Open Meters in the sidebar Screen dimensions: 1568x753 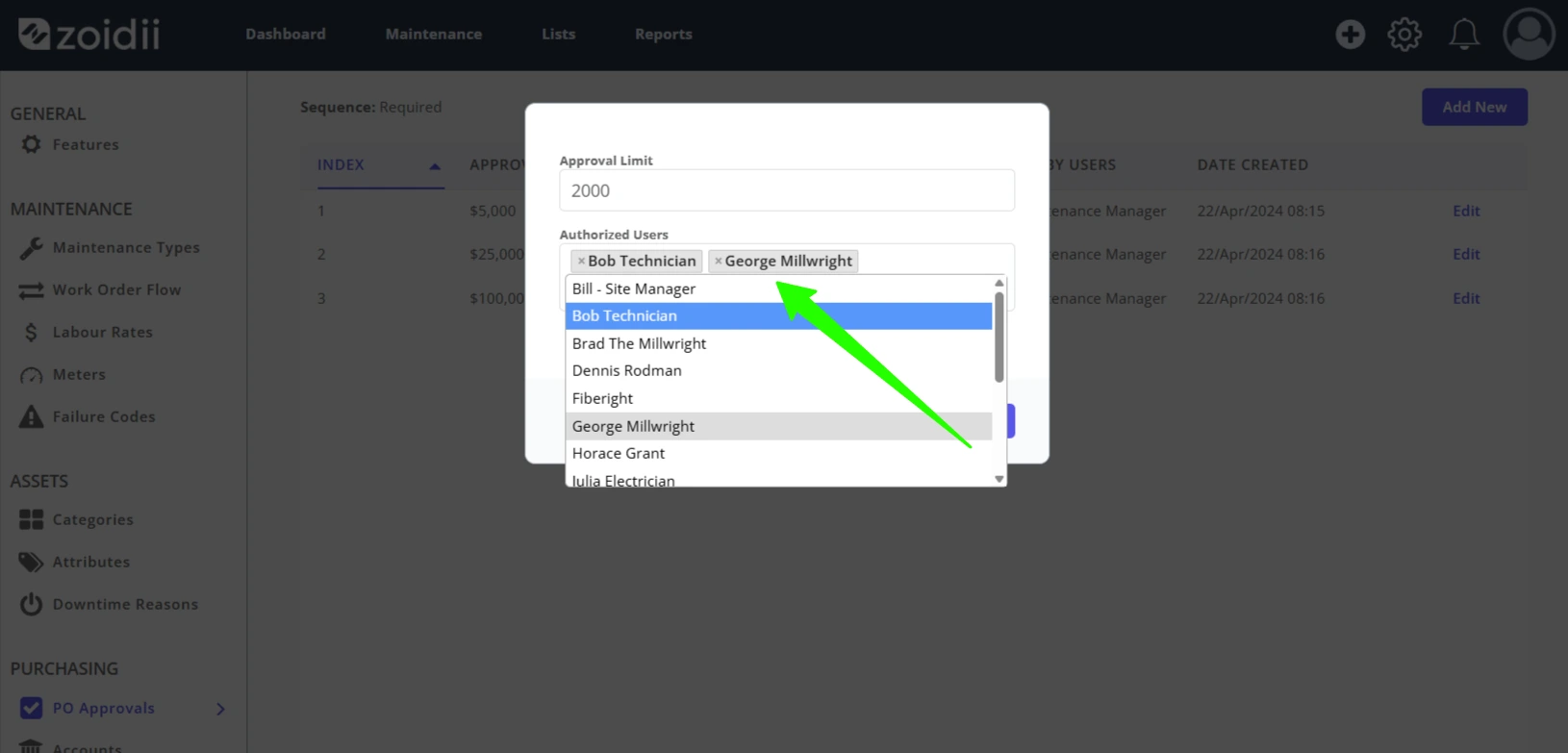point(79,374)
